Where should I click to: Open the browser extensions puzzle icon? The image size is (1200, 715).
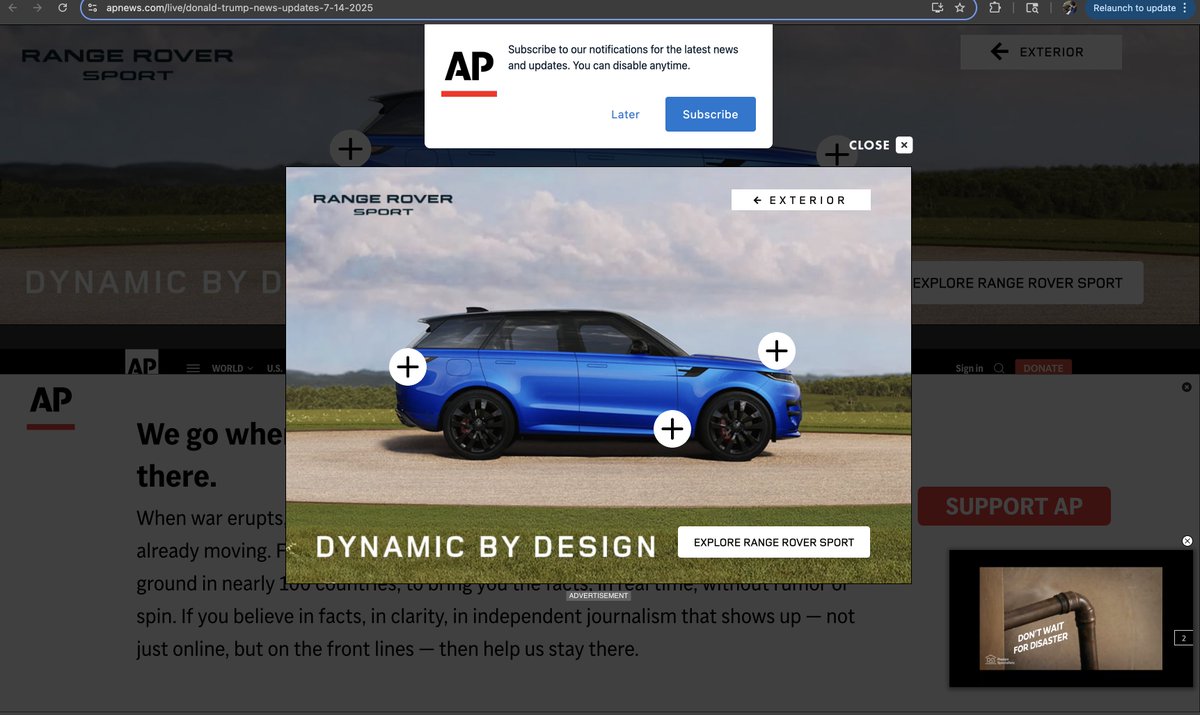pos(995,8)
